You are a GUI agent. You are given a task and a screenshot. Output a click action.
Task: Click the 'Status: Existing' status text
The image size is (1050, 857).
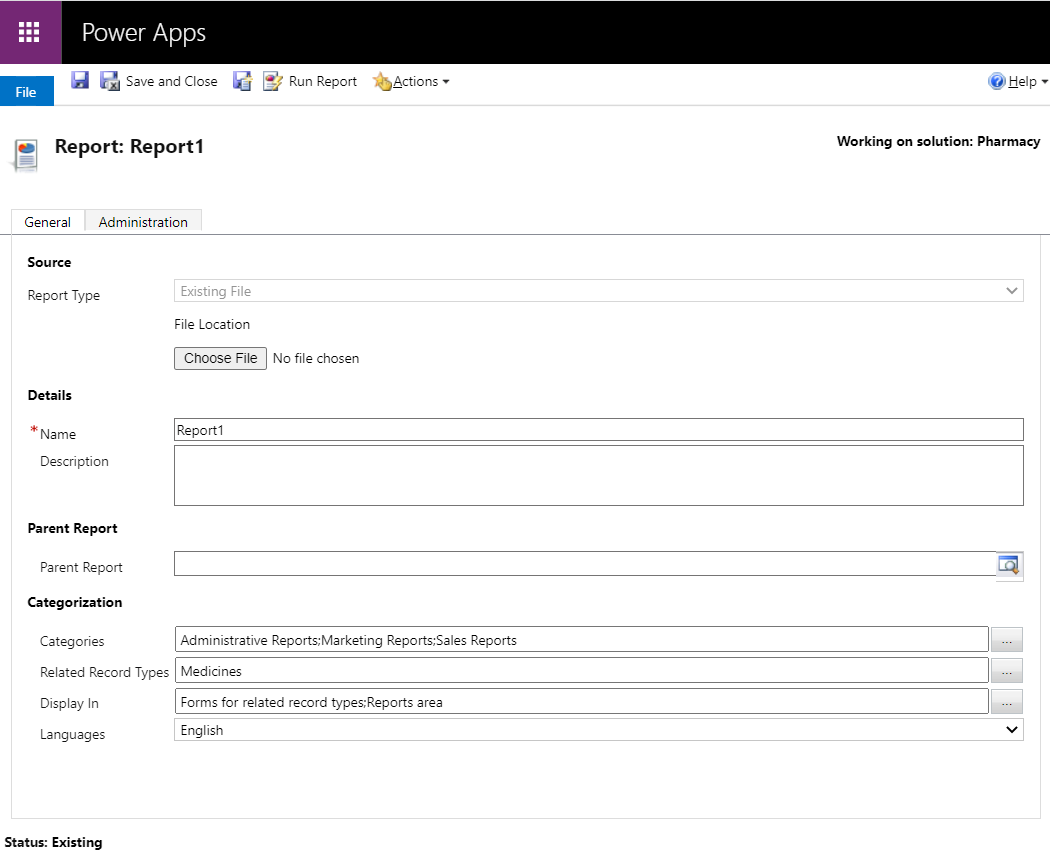click(x=54, y=842)
